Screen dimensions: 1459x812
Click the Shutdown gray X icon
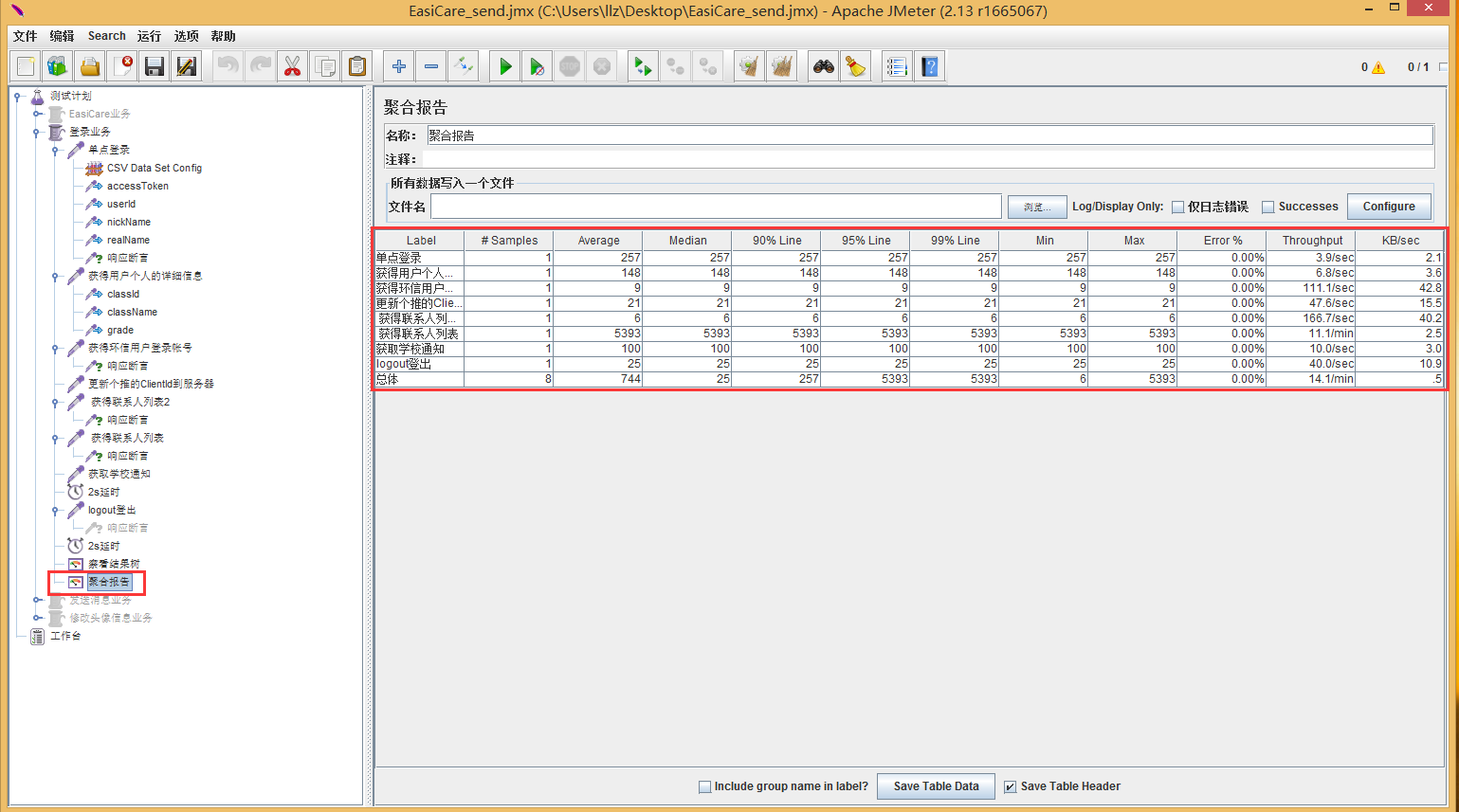click(602, 66)
